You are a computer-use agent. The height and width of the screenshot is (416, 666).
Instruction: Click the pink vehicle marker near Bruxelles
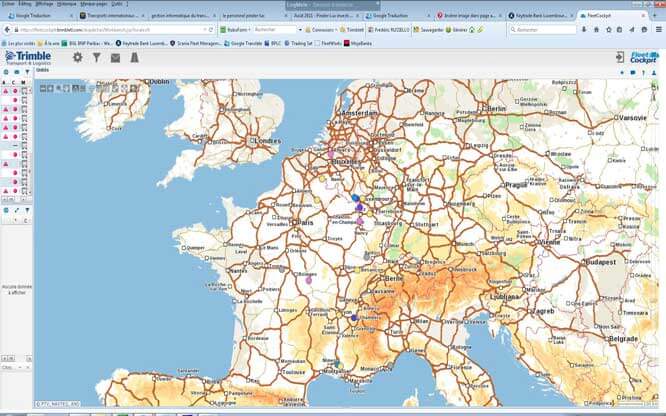point(331,154)
